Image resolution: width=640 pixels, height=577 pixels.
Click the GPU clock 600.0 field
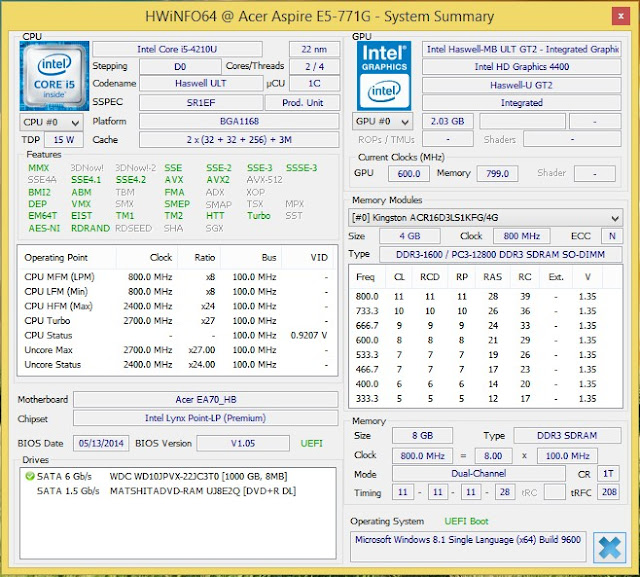point(409,173)
